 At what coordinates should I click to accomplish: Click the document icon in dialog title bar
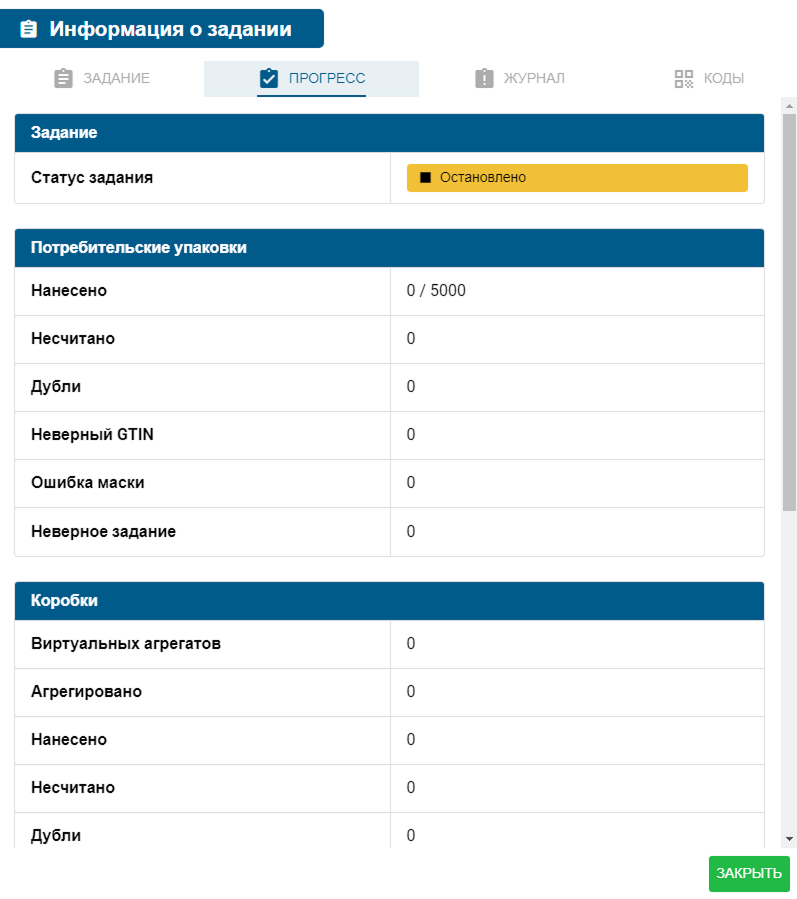point(27,28)
